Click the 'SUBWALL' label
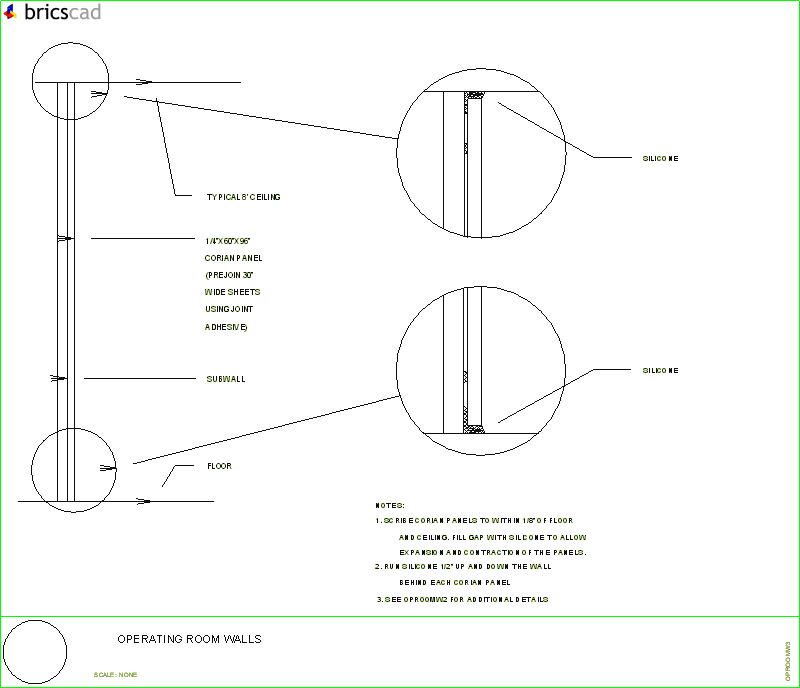 click(226, 379)
